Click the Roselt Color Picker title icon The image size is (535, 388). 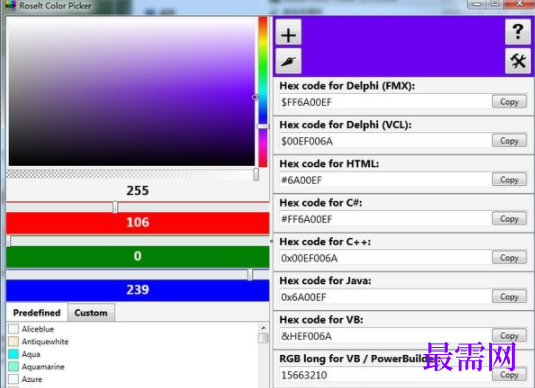(x=11, y=5)
